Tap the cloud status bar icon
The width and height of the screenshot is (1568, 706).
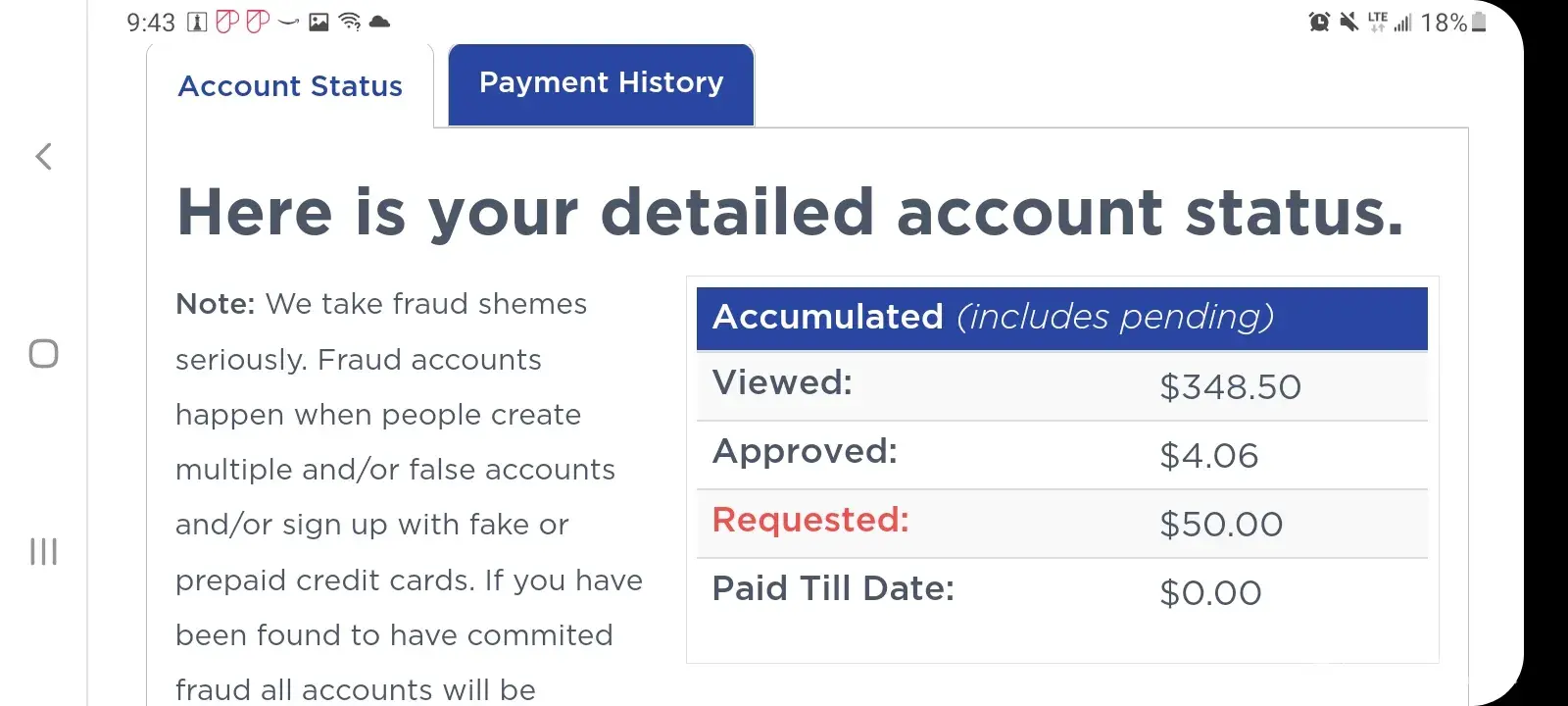click(380, 22)
